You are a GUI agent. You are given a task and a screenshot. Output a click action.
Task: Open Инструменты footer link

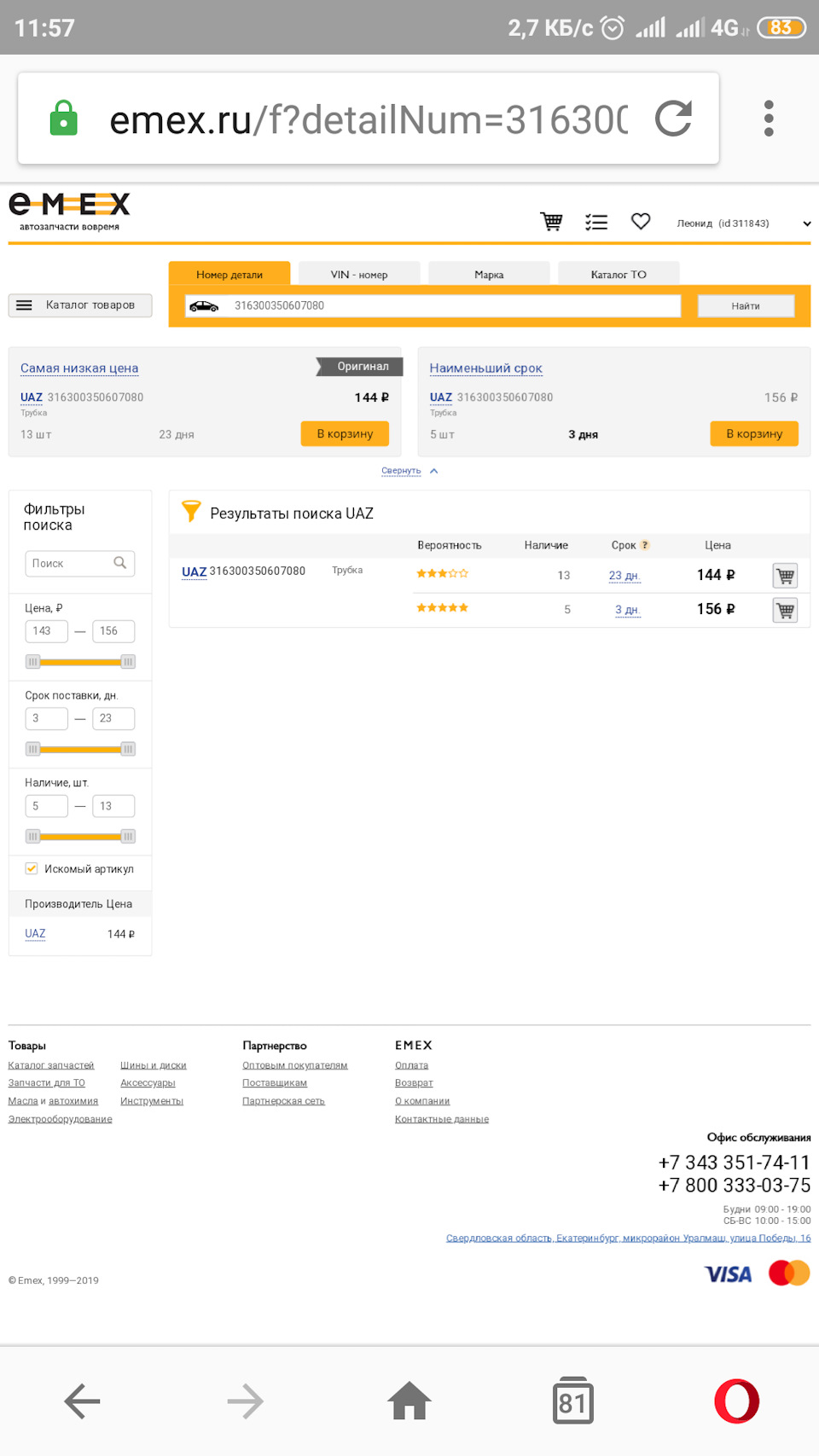[x=152, y=1101]
